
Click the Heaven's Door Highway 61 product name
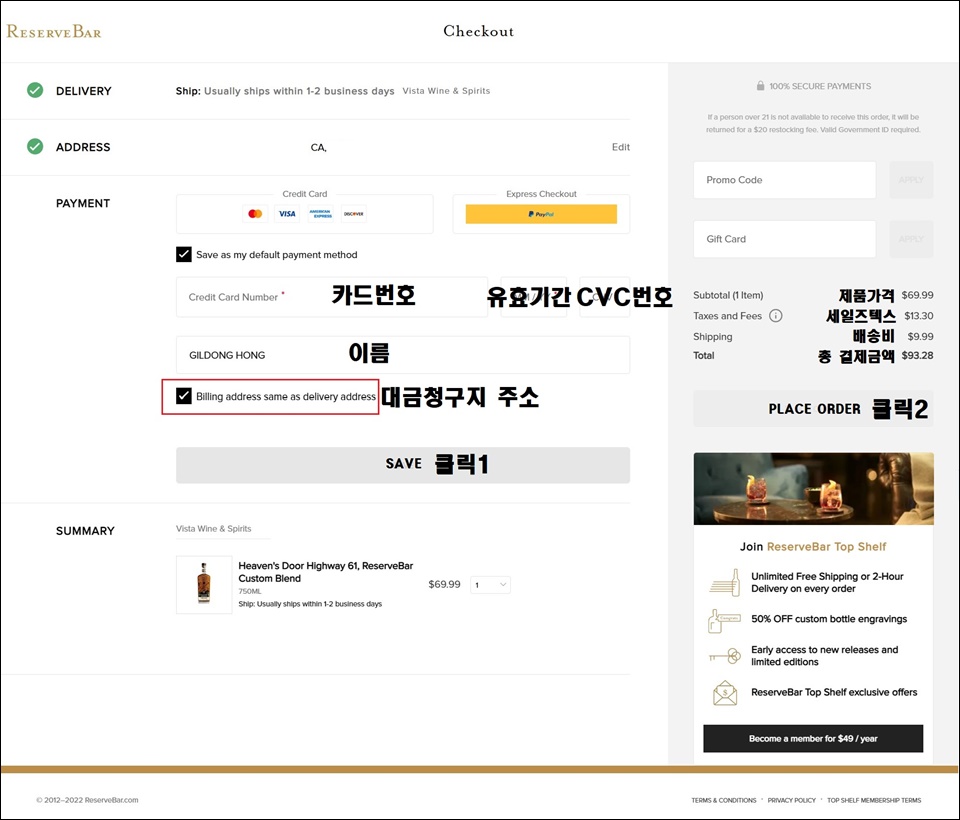(x=326, y=572)
